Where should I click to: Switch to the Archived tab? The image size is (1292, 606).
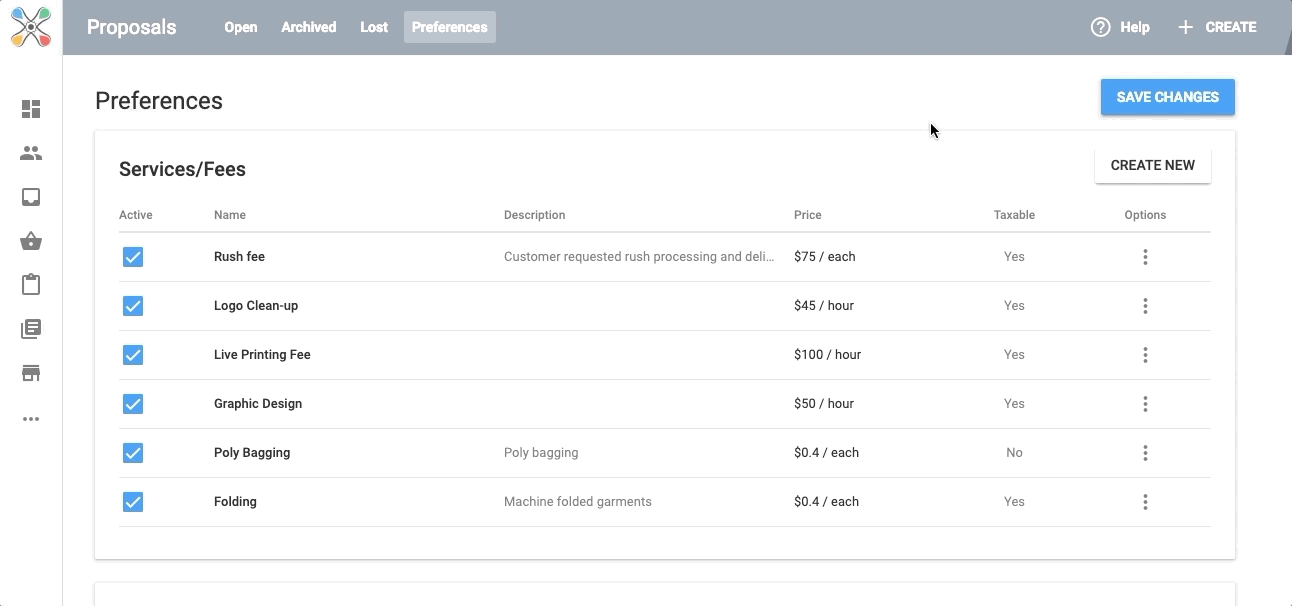[308, 27]
